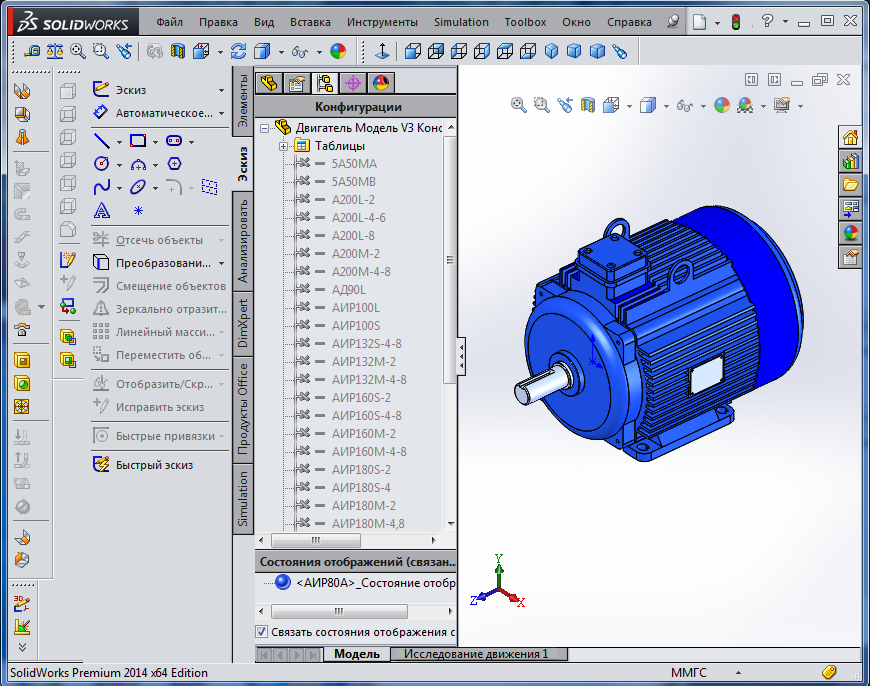Select the Spline sketch tool

coord(102,188)
